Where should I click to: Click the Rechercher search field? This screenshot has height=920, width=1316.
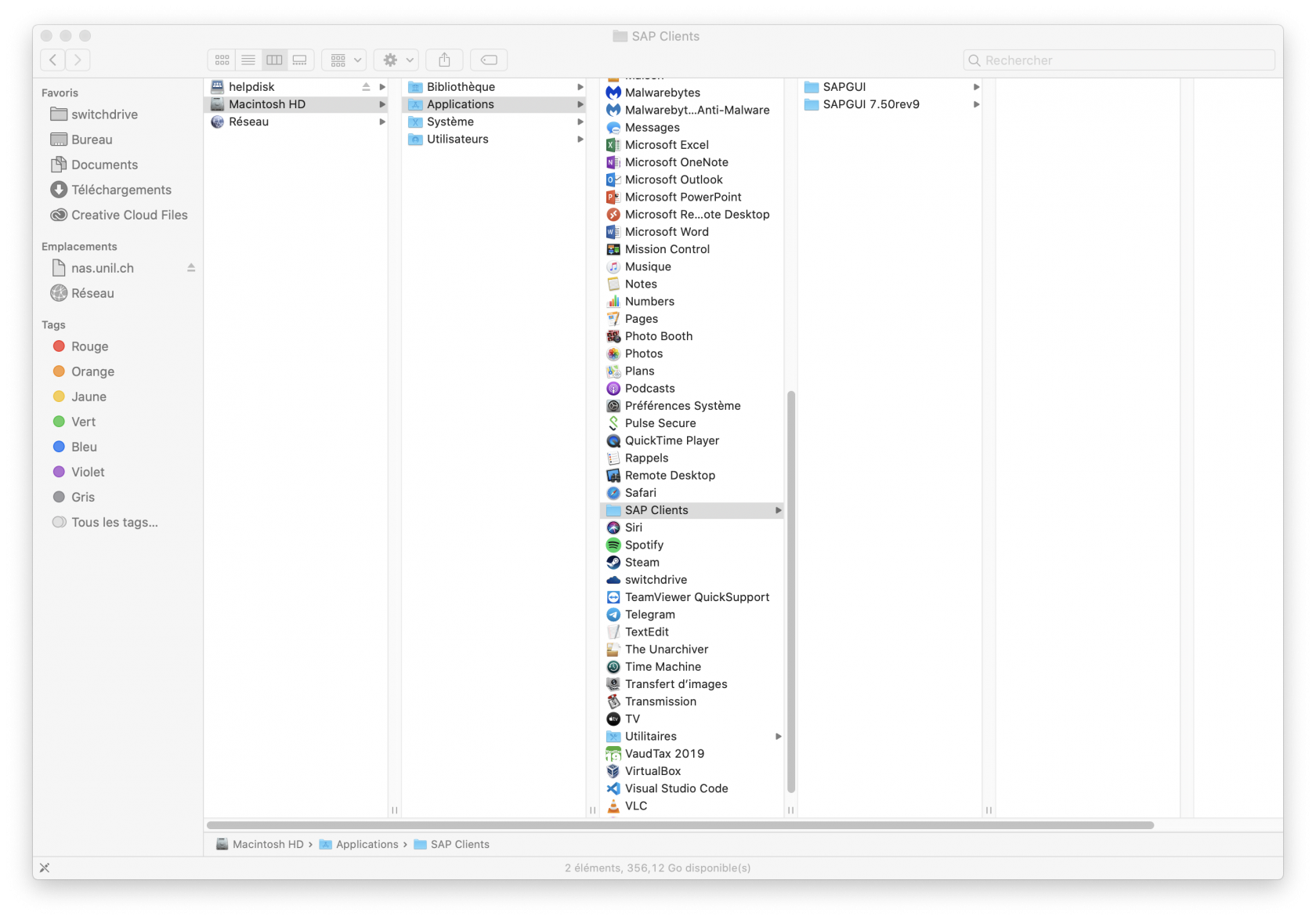tap(1120, 60)
